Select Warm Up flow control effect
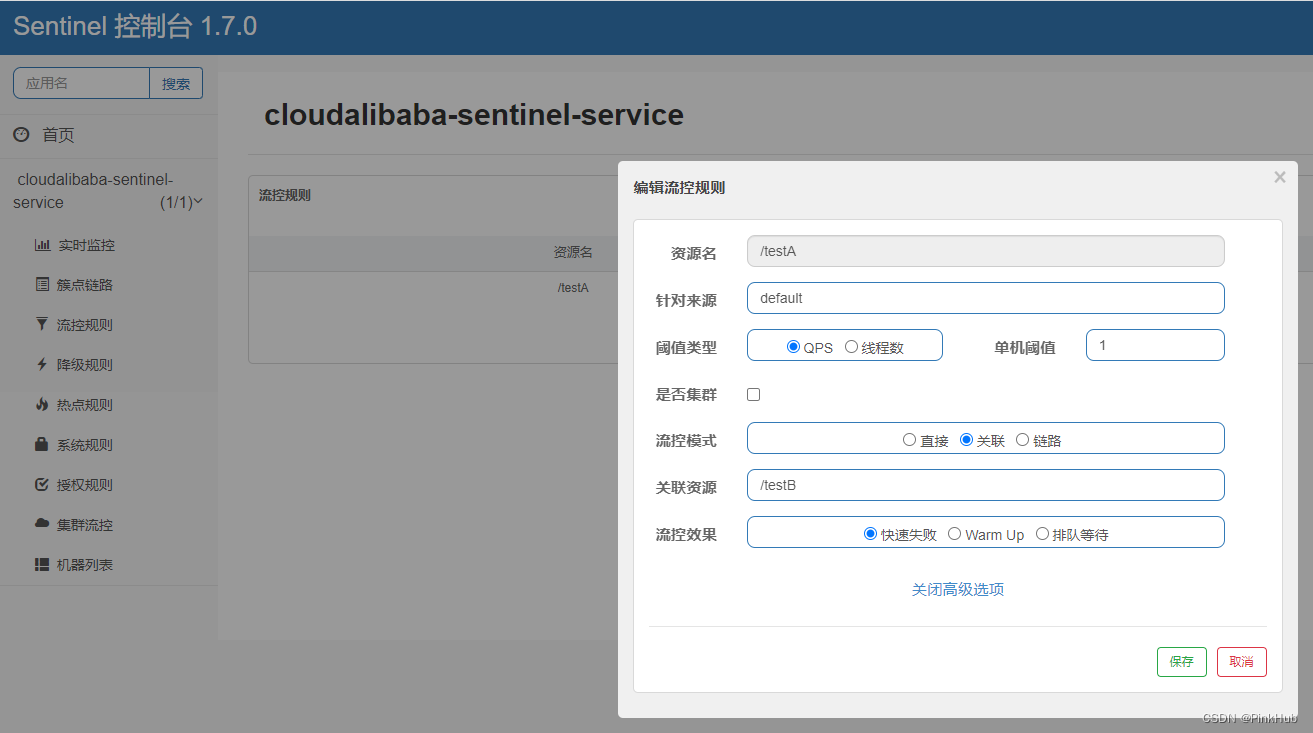 955,534
